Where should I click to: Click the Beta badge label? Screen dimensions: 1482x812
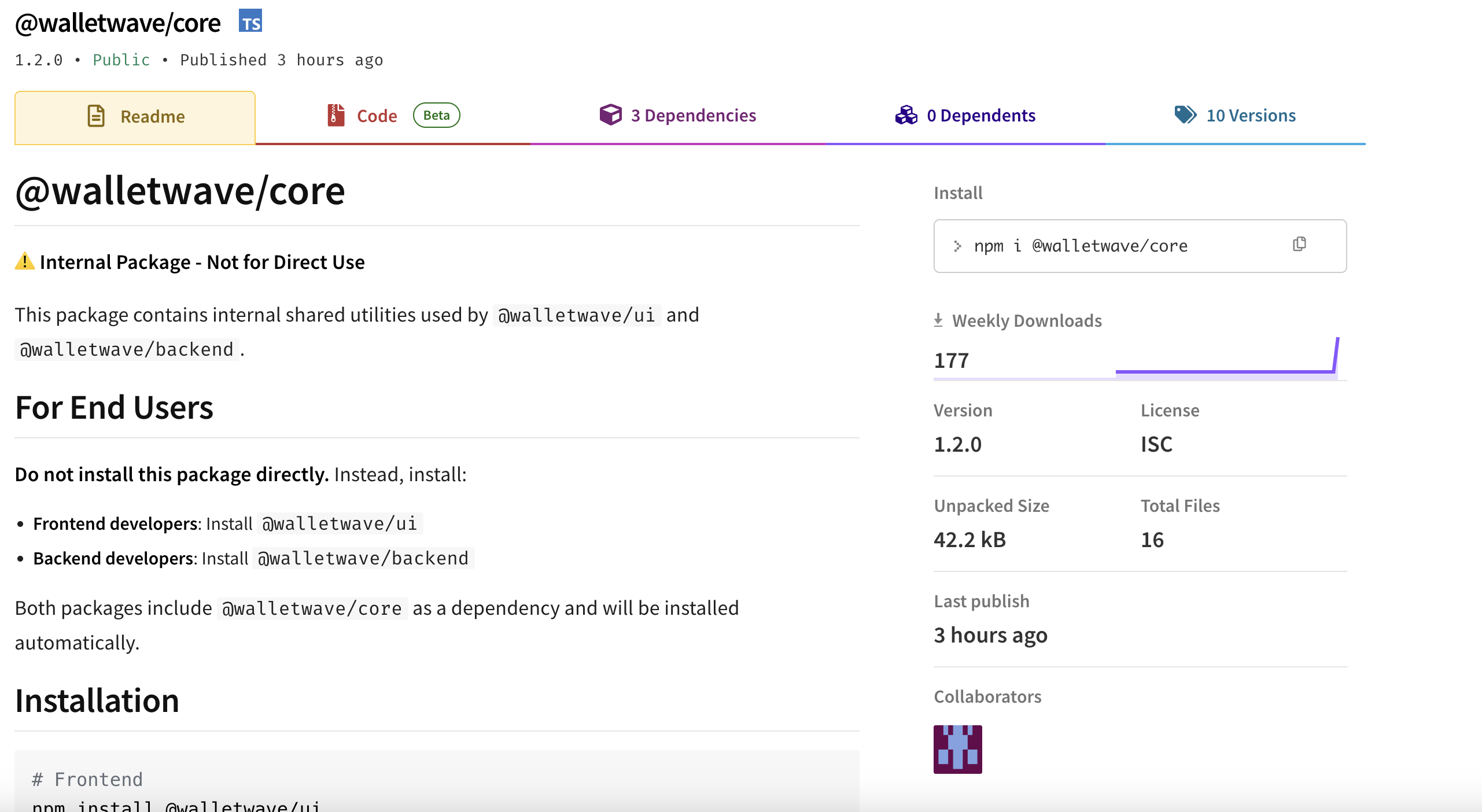click(436, 115)
